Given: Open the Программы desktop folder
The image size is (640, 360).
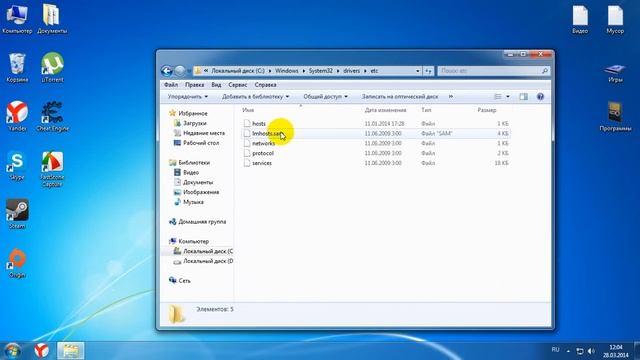Looking at the screenshot, I should (x=615, y=116).
